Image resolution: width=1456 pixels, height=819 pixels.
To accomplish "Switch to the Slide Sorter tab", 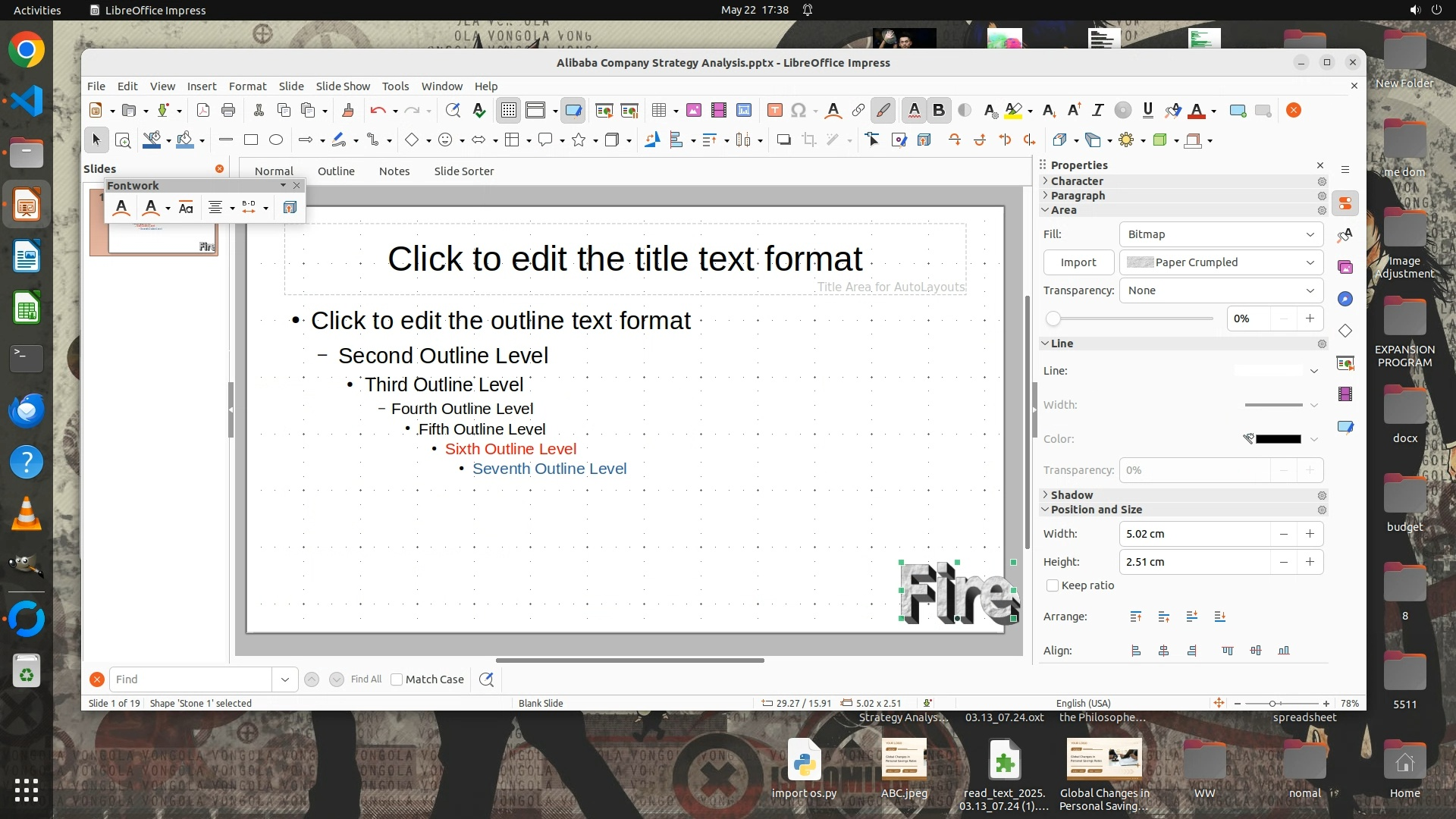I will click(463, 171).
